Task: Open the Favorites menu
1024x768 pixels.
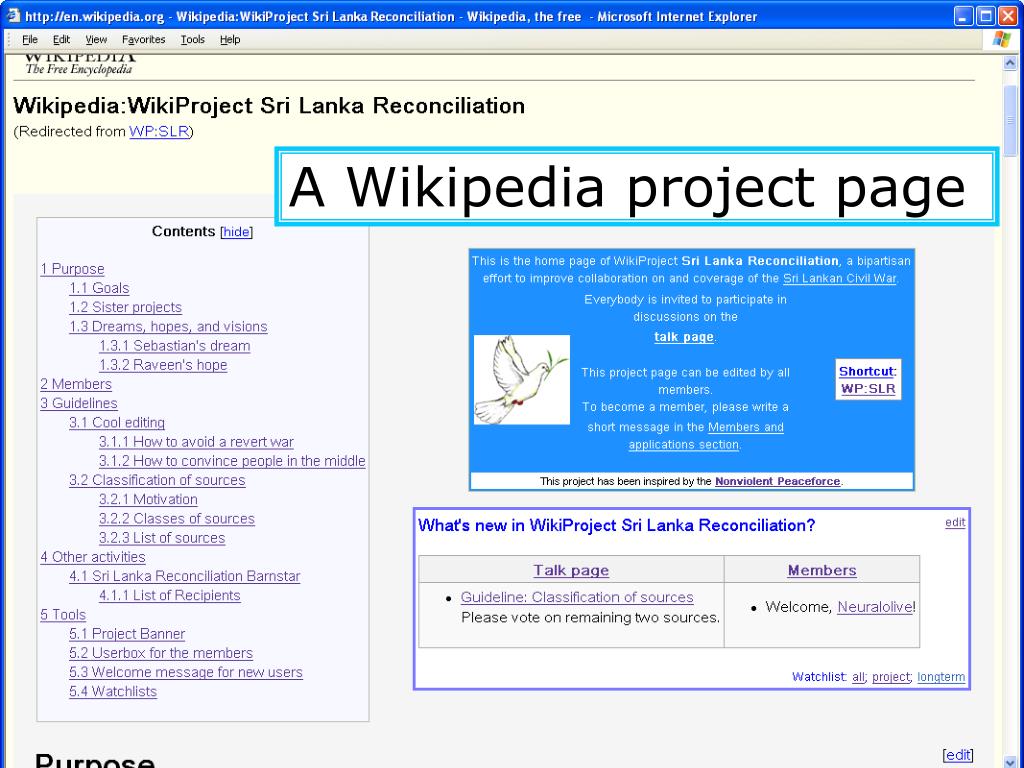Action: (x=144, y=40)
